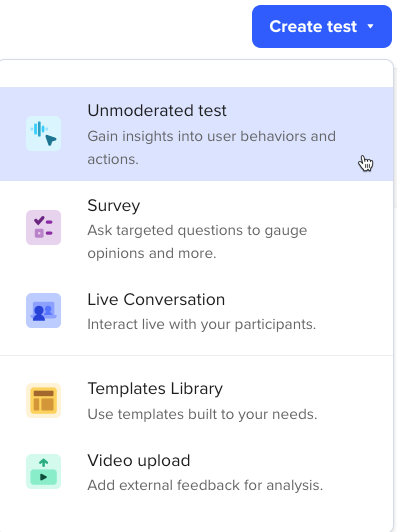
Task: Click 'actions.' line under Unmoderated test
Action: 113,159
